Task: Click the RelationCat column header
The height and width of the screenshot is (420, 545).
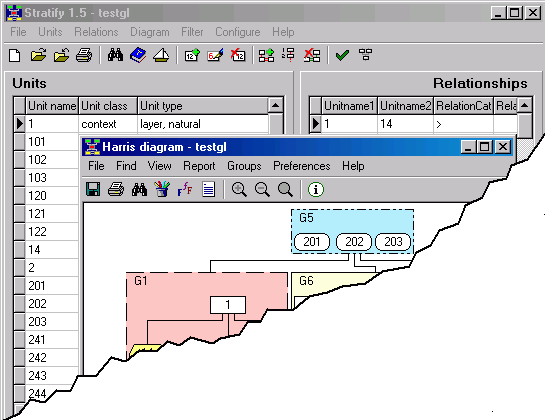Action: [x=464, y=106]
